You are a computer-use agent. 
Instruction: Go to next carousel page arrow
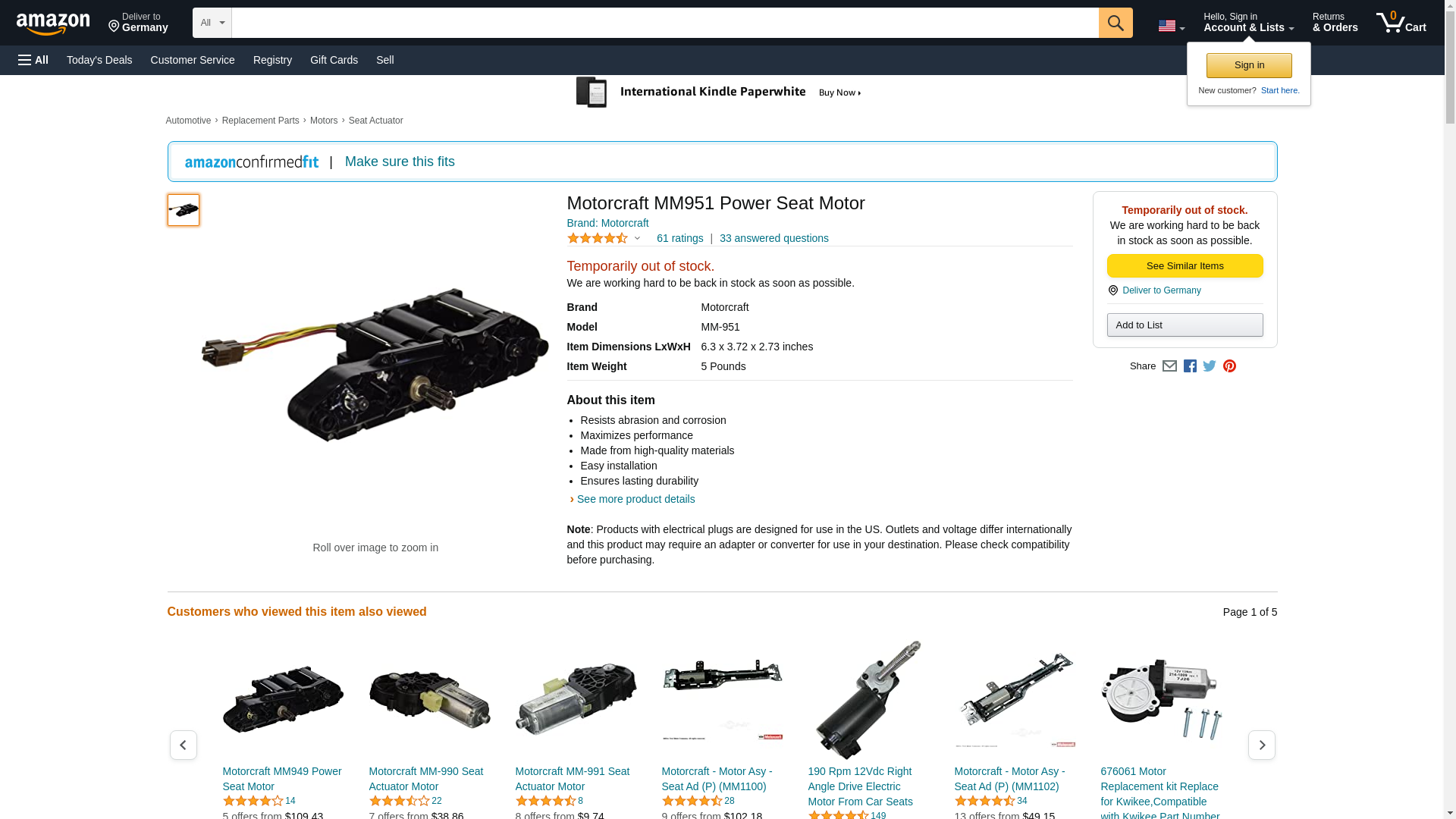click(x=1261, y=745)
